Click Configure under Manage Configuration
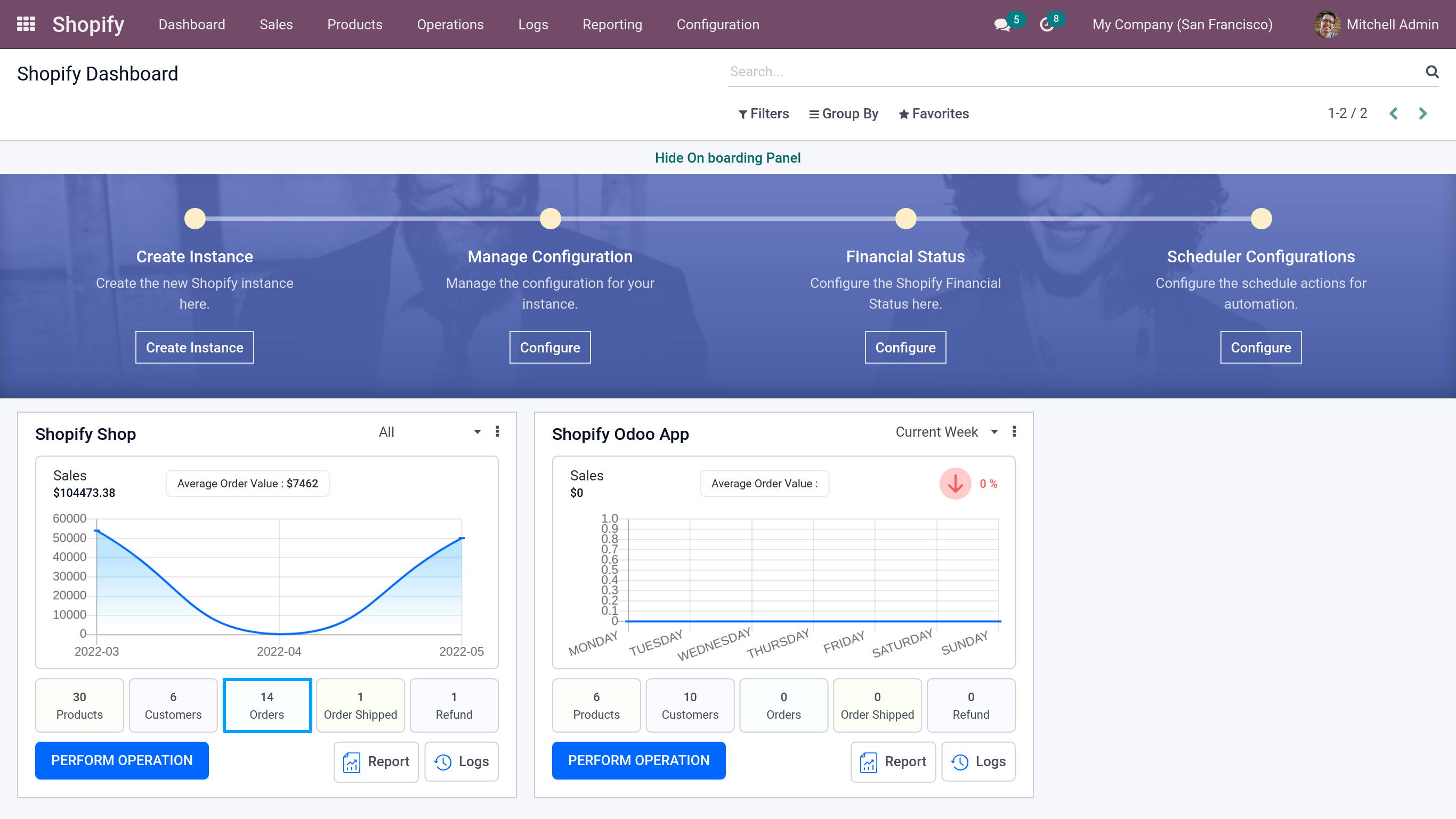The width and height of the screenshot is (1456, 819). click(550, 347)
